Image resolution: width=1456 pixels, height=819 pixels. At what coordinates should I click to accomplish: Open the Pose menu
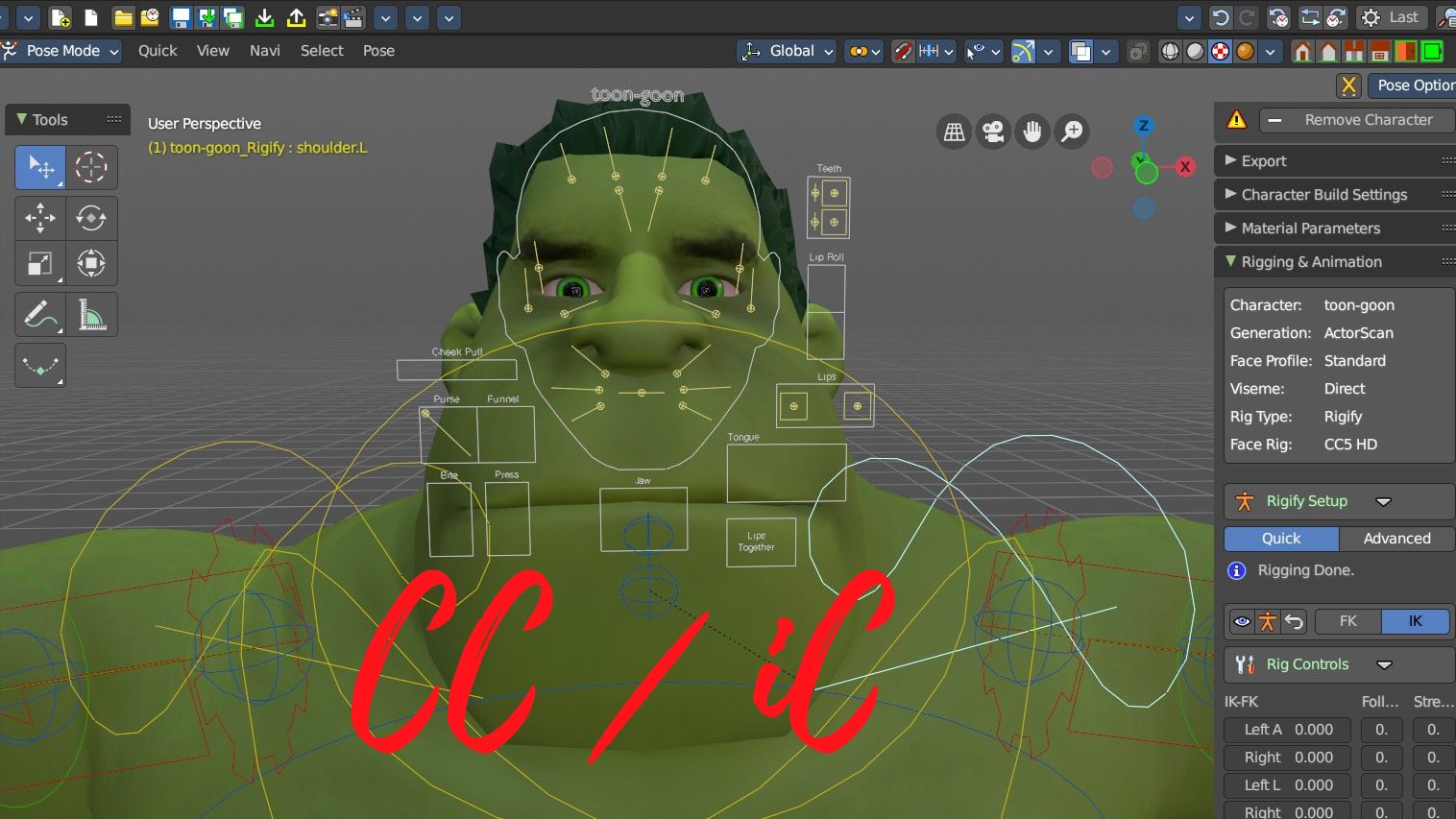pyautogui.click(x=378, y=51)
